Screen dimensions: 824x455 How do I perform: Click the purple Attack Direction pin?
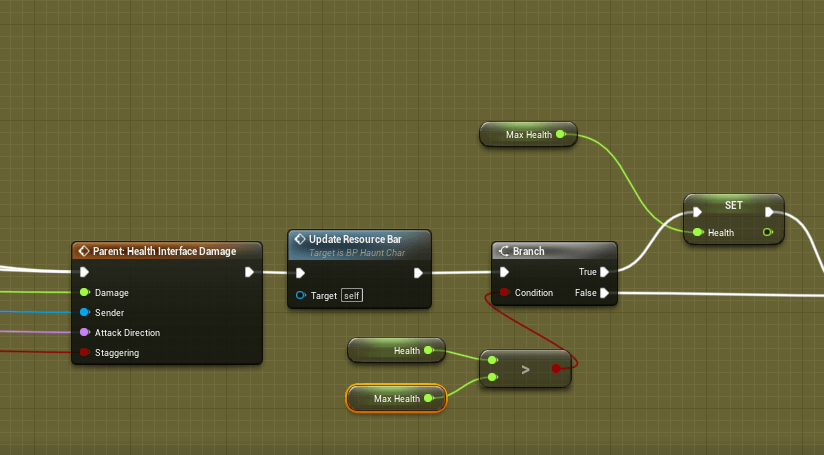pyautogui.click(x=85, y=333)
